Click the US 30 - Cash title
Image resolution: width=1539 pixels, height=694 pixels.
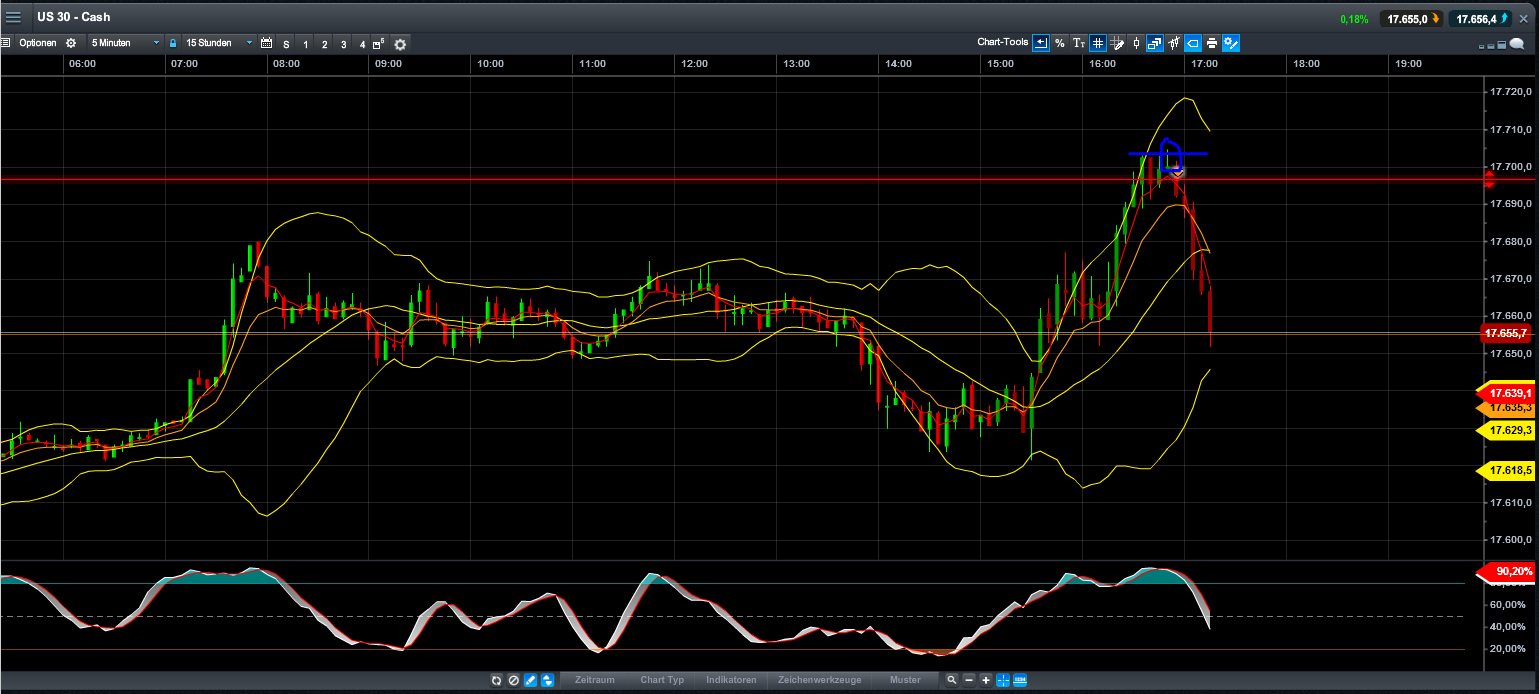click(x=74, y=17)
